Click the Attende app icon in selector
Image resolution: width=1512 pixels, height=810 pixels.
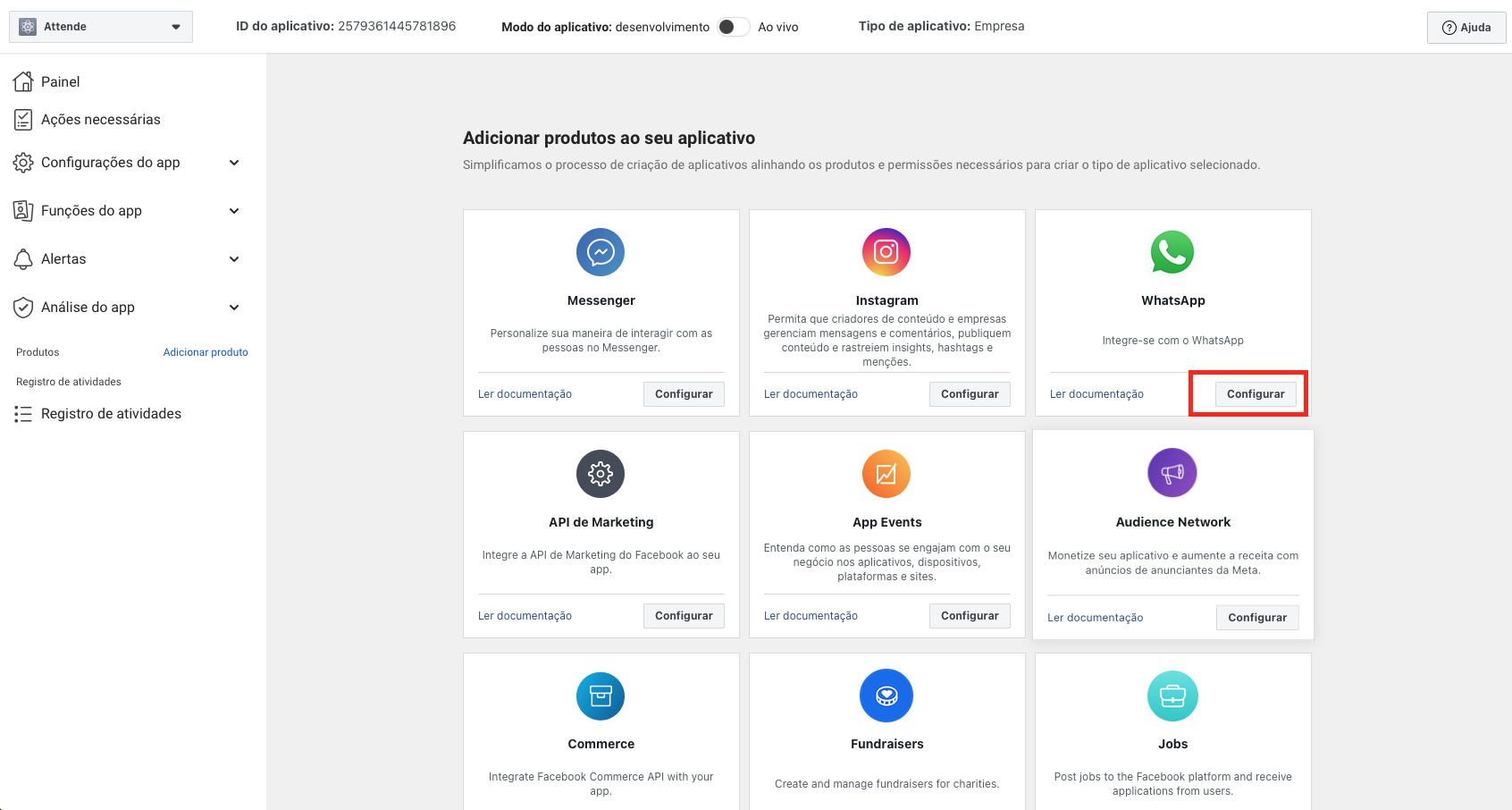[x=28, y=27]
